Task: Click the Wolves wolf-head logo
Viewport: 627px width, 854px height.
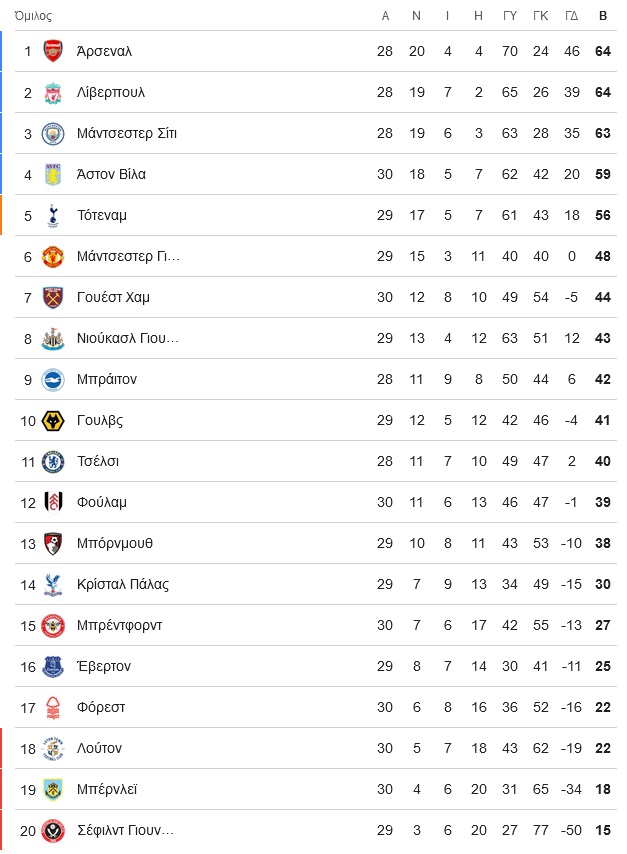Action: click(x=53, y=420)
